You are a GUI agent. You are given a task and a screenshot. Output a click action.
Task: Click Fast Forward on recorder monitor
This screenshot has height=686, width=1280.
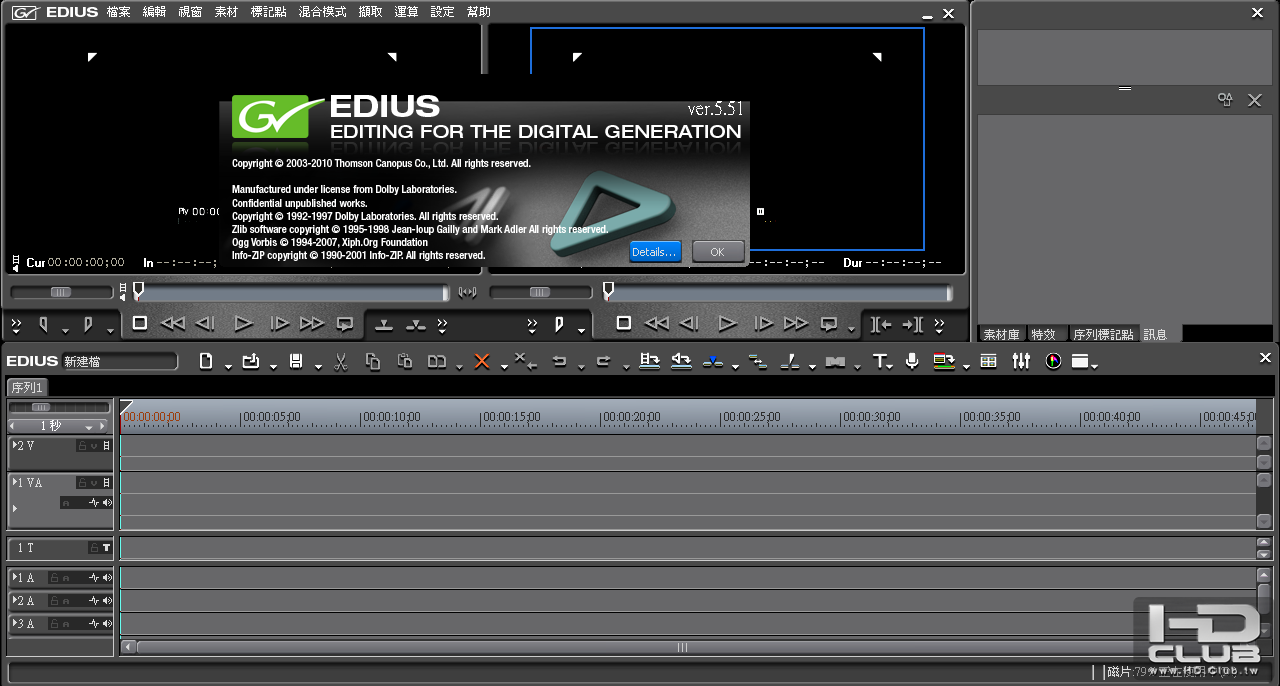point(796,323)
